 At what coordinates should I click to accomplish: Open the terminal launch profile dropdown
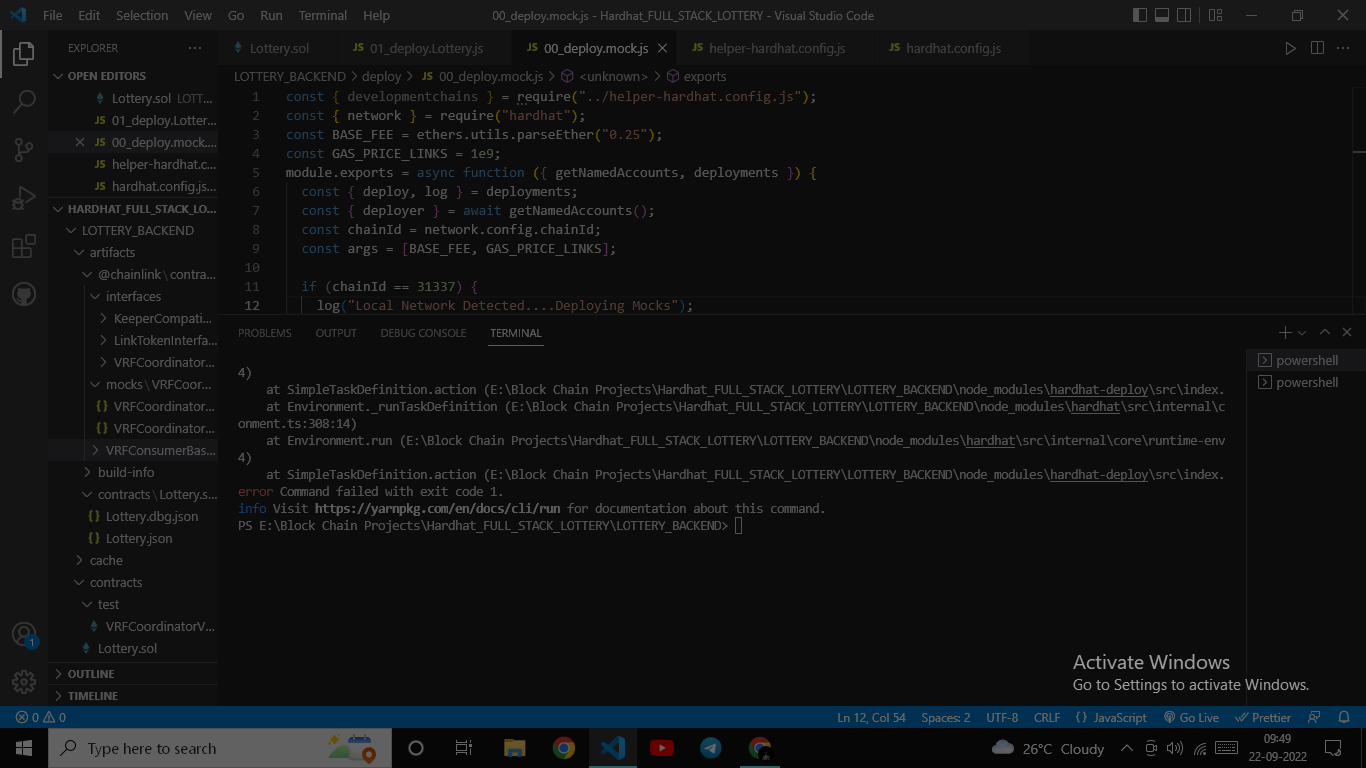tap(1301, 333)
